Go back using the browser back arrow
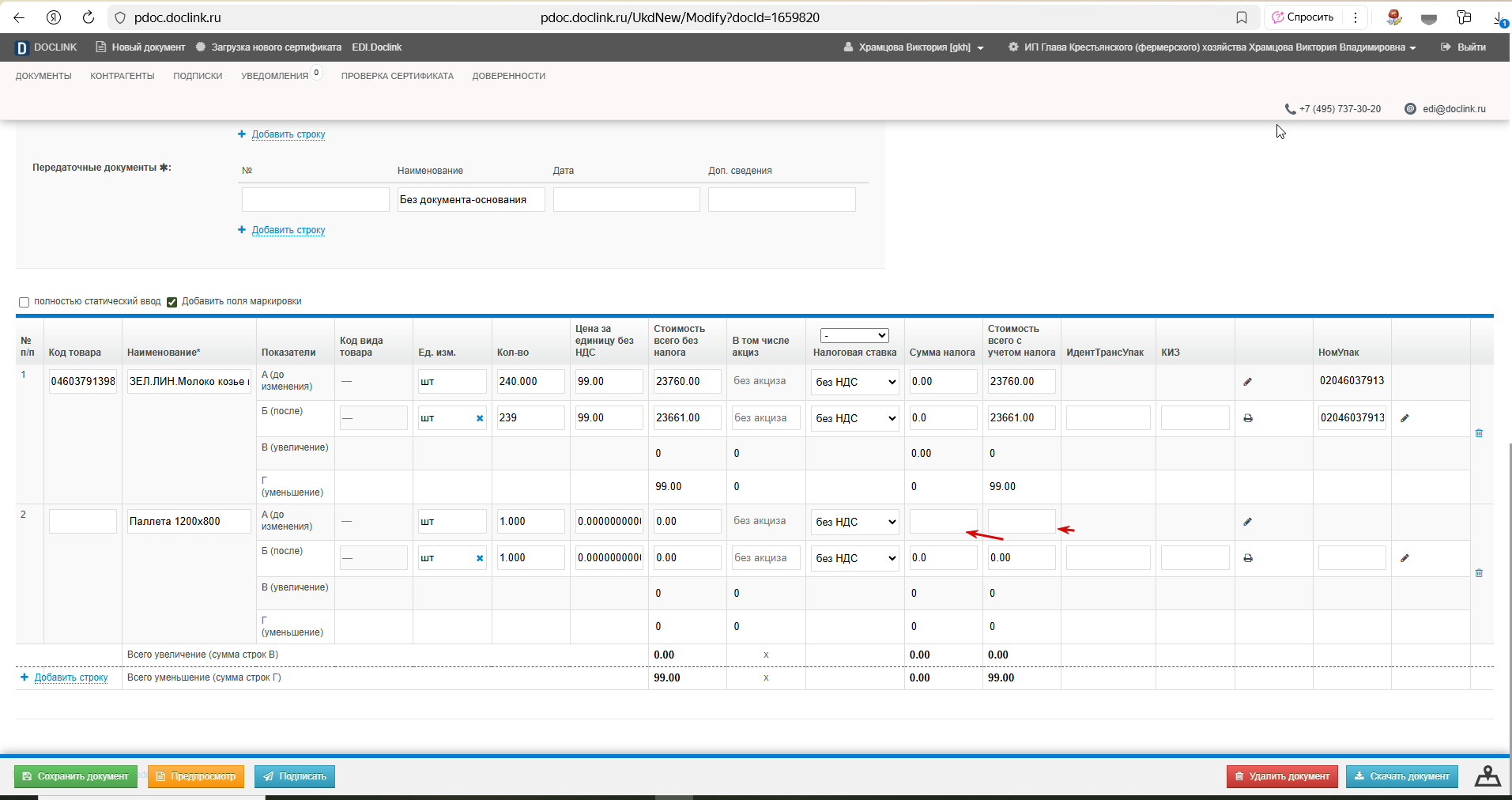Viewport: 1512px width, 800px height. [x=19, y=17]
